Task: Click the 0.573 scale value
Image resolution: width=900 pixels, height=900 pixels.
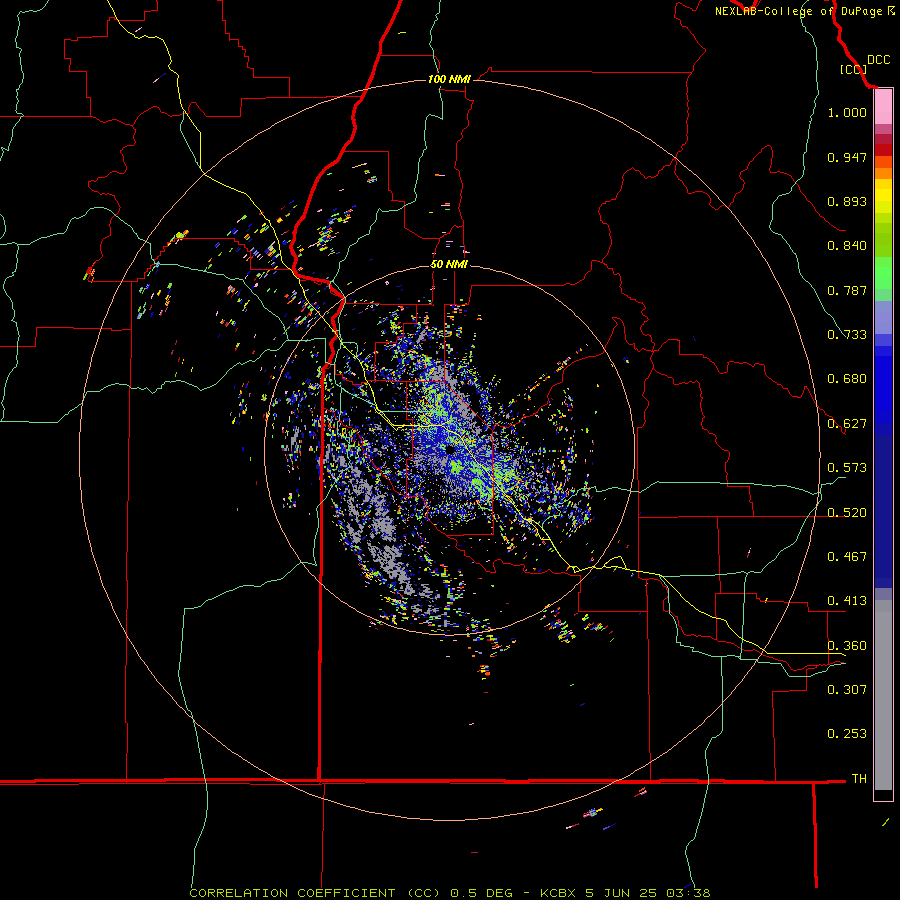Action: coord(847,468)
